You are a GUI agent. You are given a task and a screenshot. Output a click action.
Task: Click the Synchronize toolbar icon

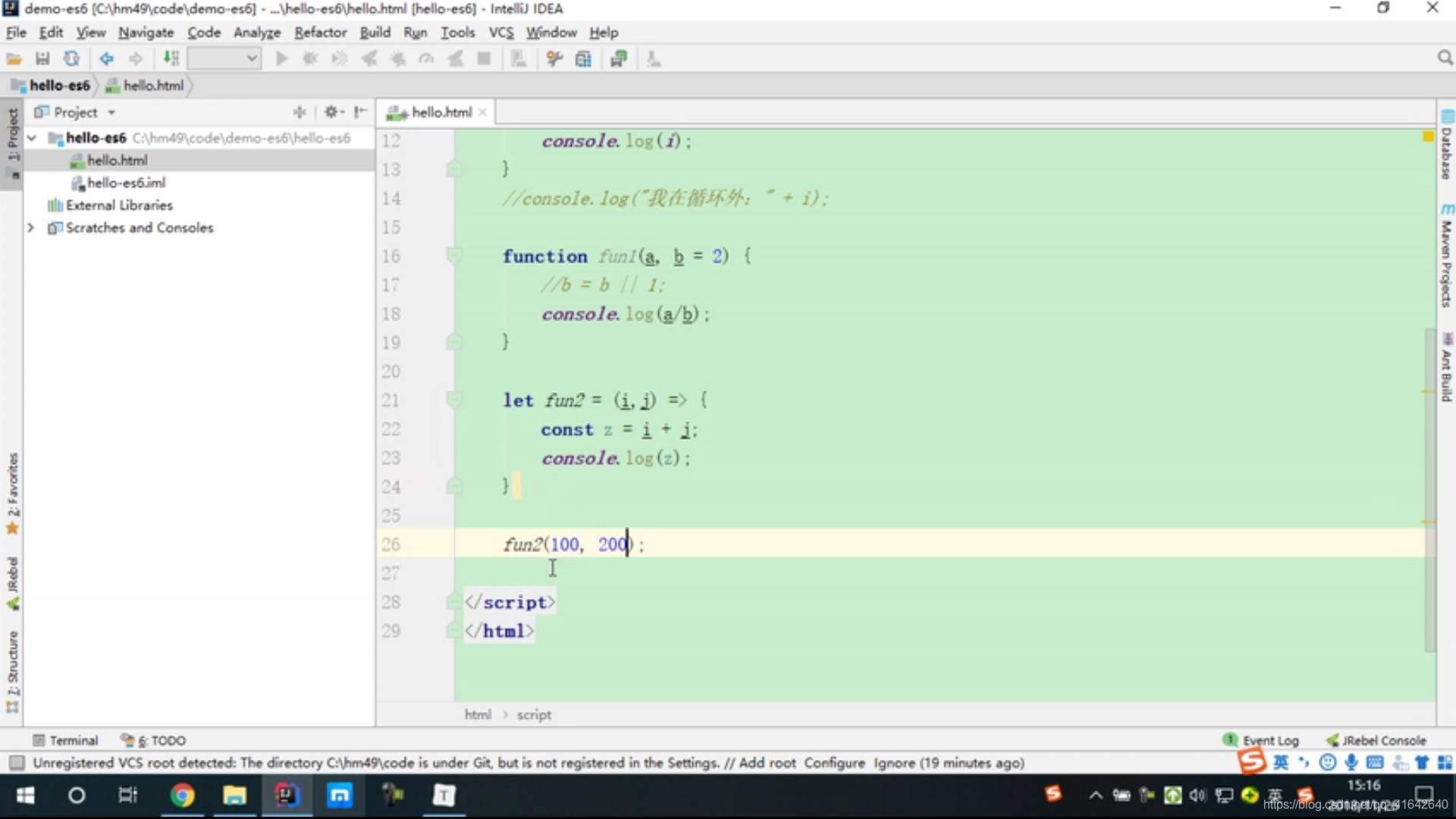click(71, 59)
